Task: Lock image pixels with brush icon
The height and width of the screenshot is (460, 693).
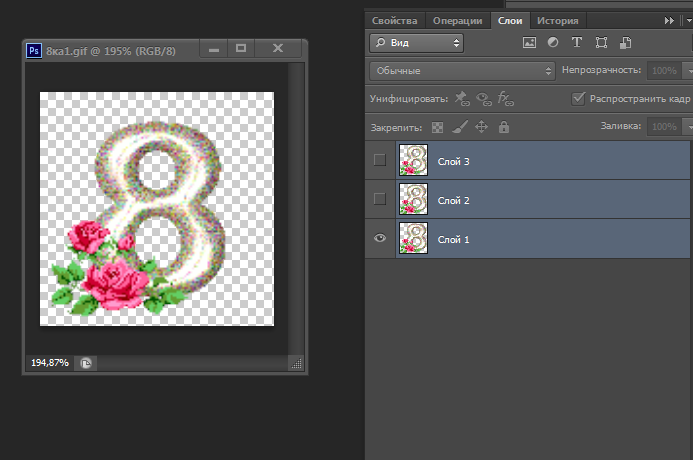Action: (x=459, y=127)
